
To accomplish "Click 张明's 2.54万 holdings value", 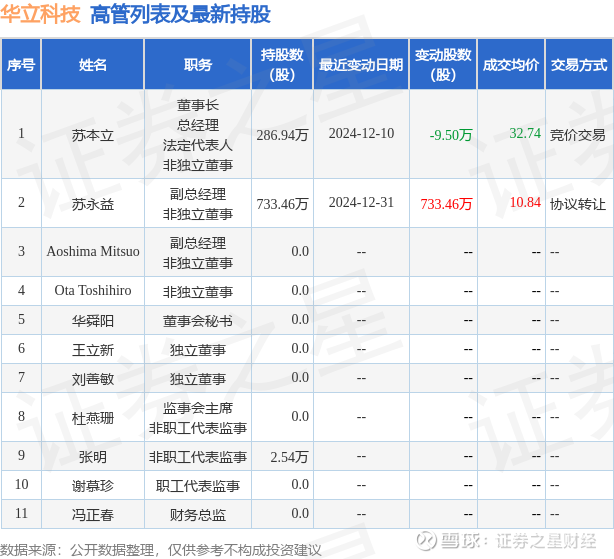I will click(289, 457).
